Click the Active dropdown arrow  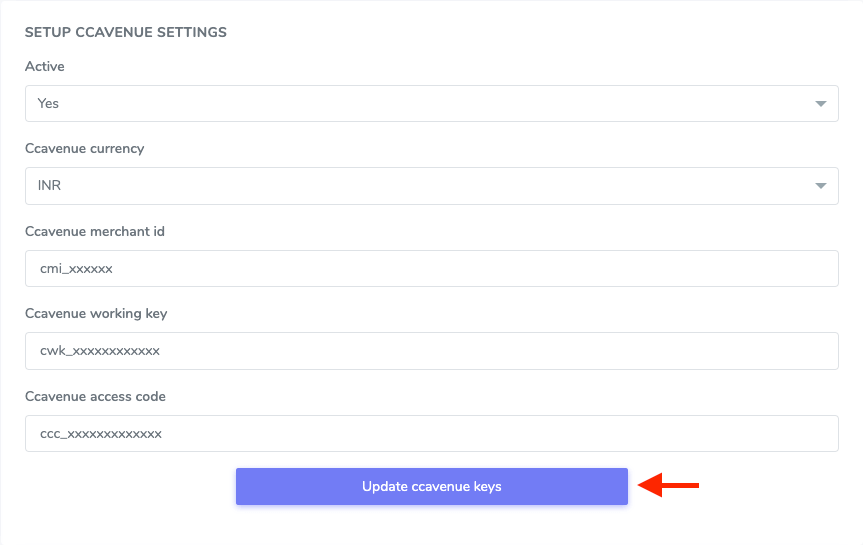[x=820, y=104]
